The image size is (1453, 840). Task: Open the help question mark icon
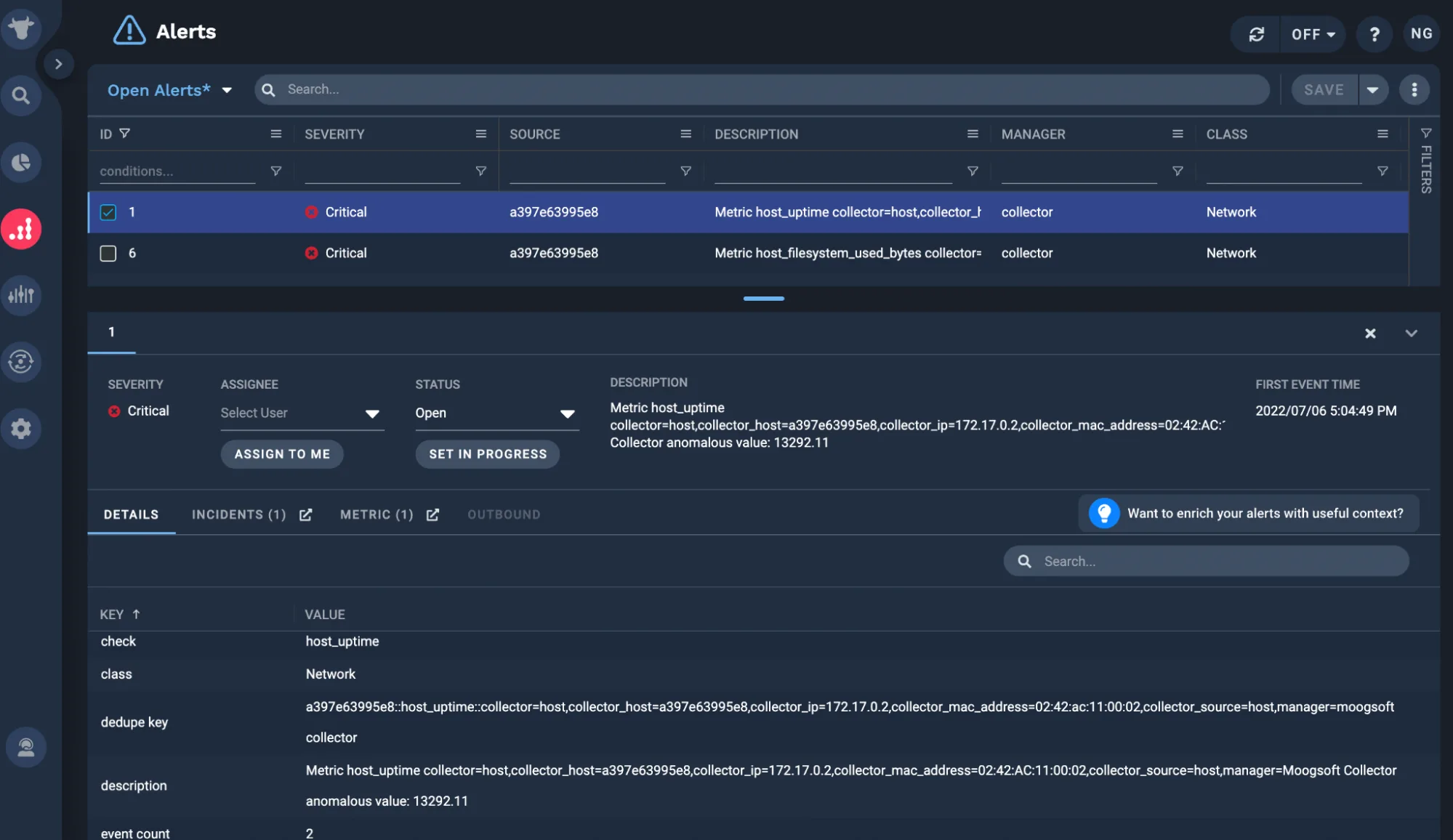[1374, 34]
